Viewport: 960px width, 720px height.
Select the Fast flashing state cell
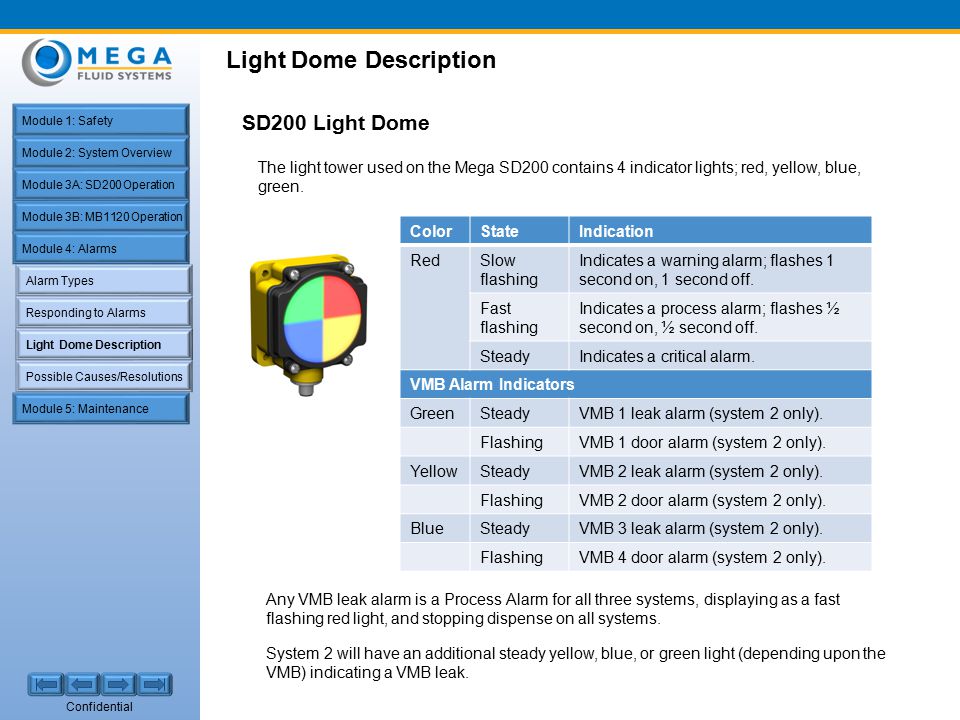519,317
